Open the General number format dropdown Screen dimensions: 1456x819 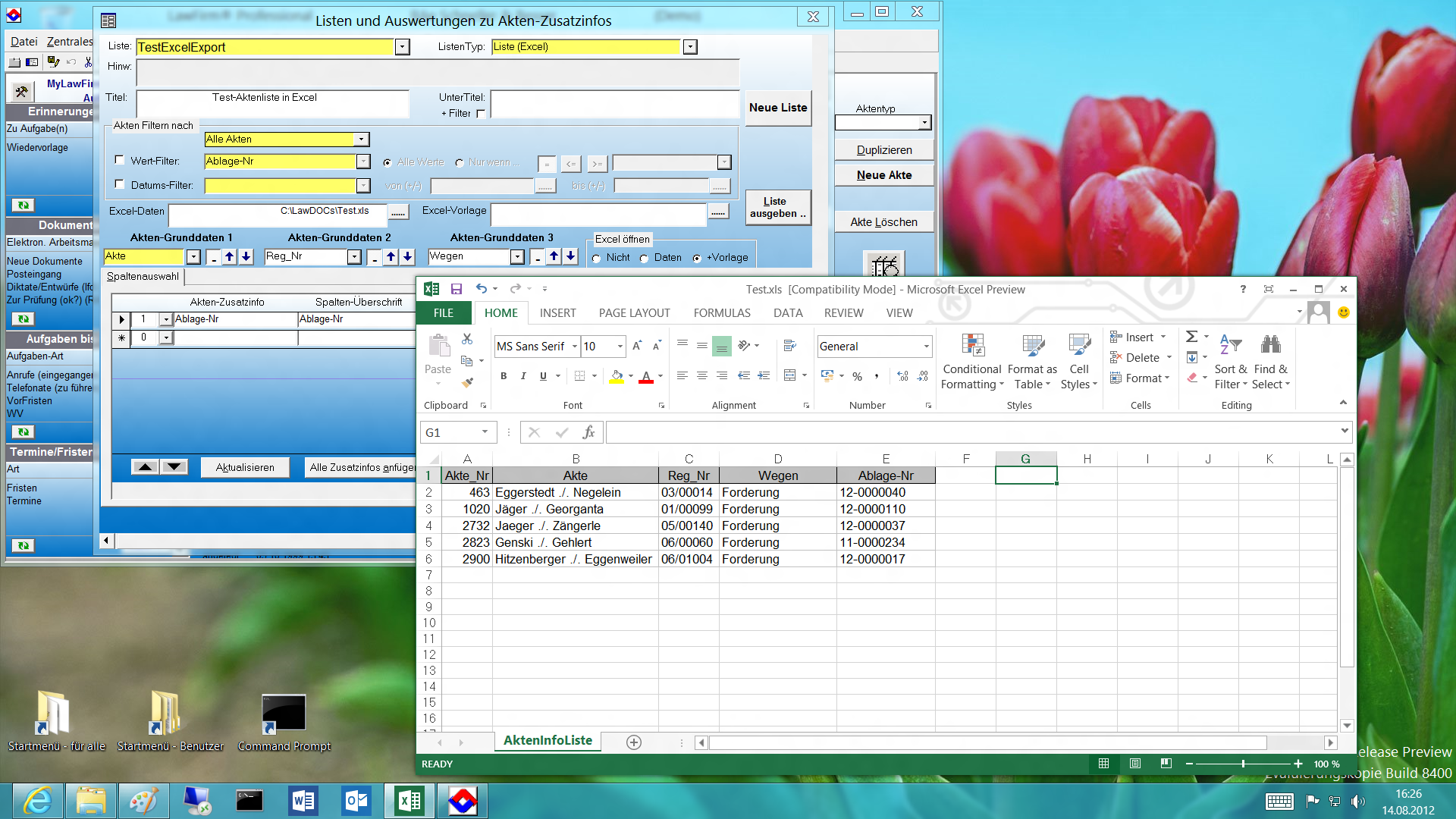(926, 347)
